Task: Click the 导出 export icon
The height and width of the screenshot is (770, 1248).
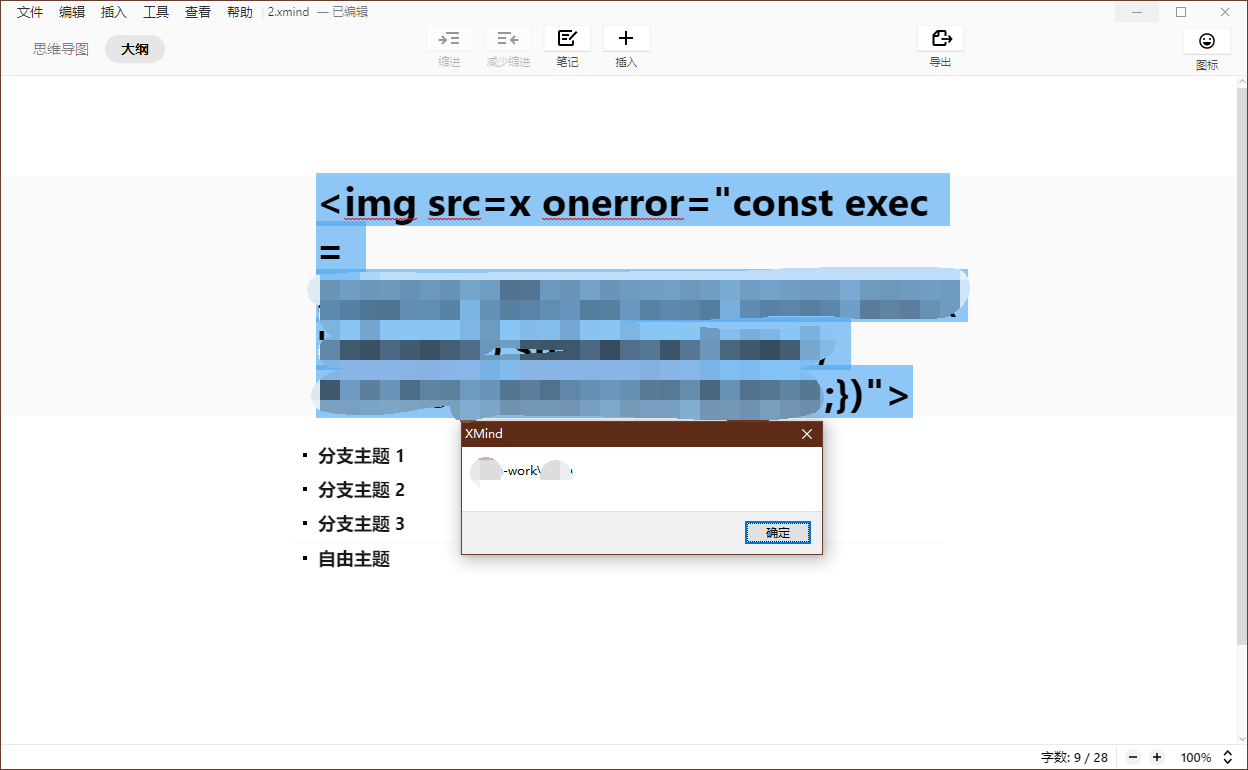Action: 940,39
